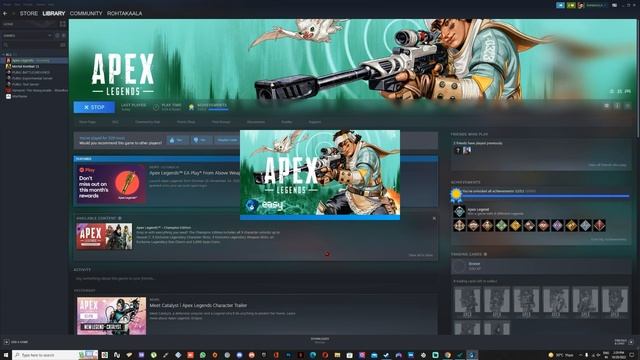The image size is (640, 360).
Task: Click the Bronze trading card badge
Action: [x=459, y=266]
